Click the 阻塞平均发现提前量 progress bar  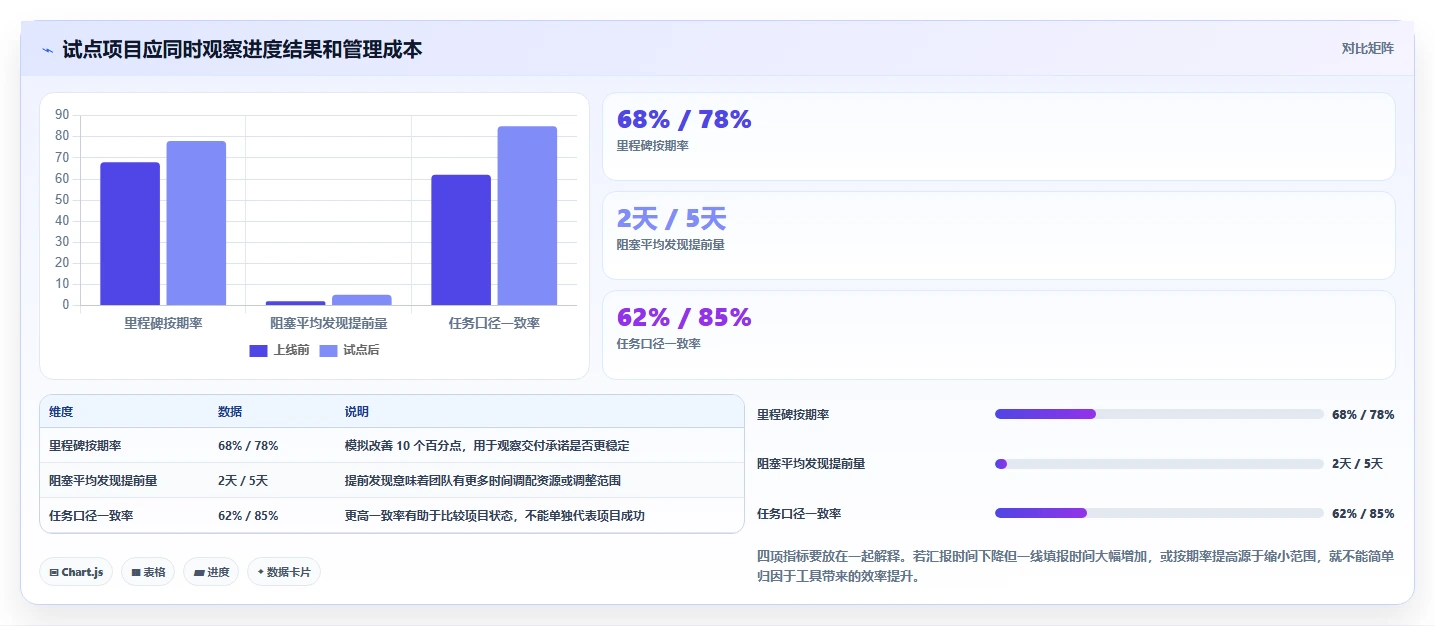(x=1159, y=464)
